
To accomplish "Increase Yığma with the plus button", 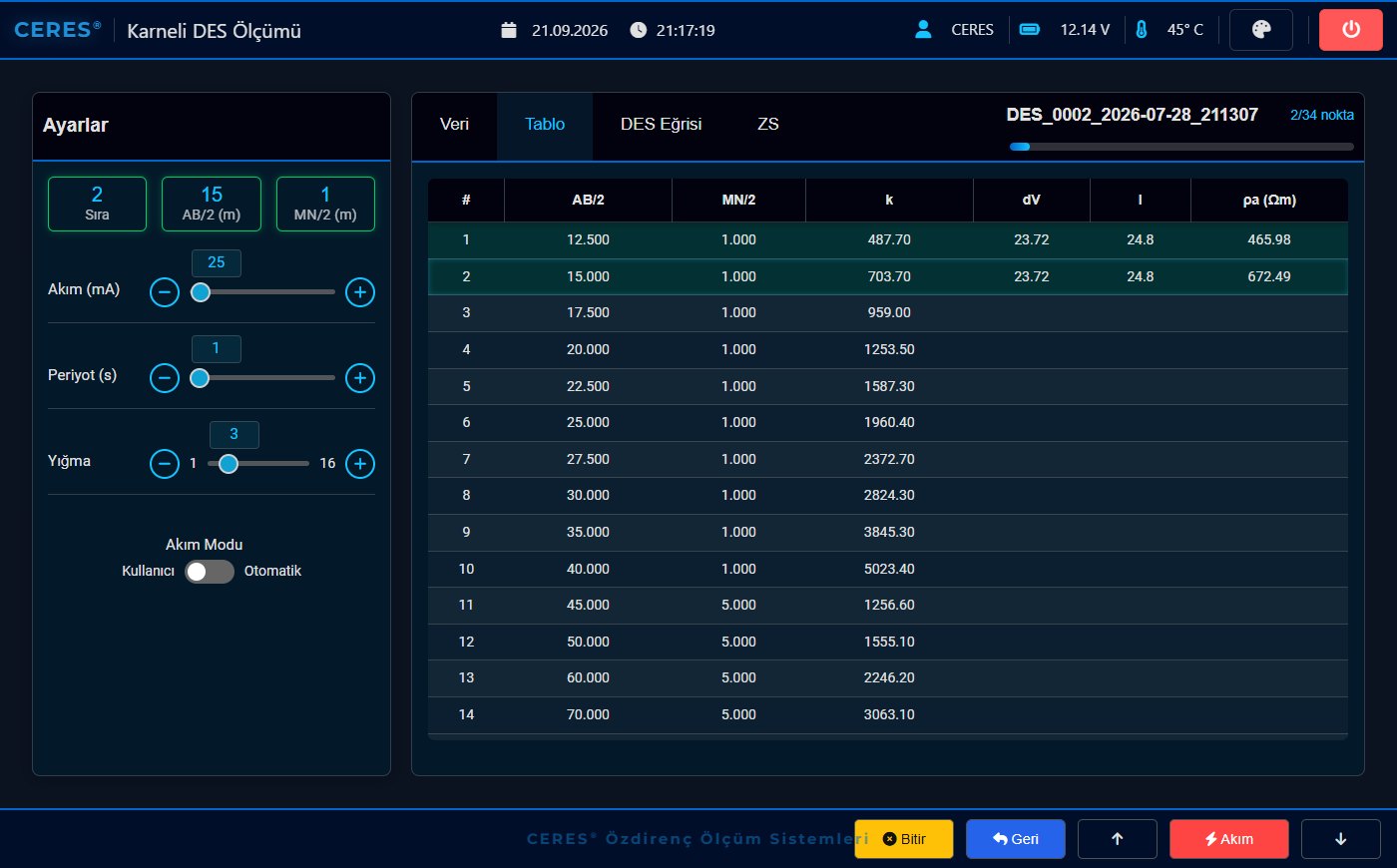I will (360, 464).
